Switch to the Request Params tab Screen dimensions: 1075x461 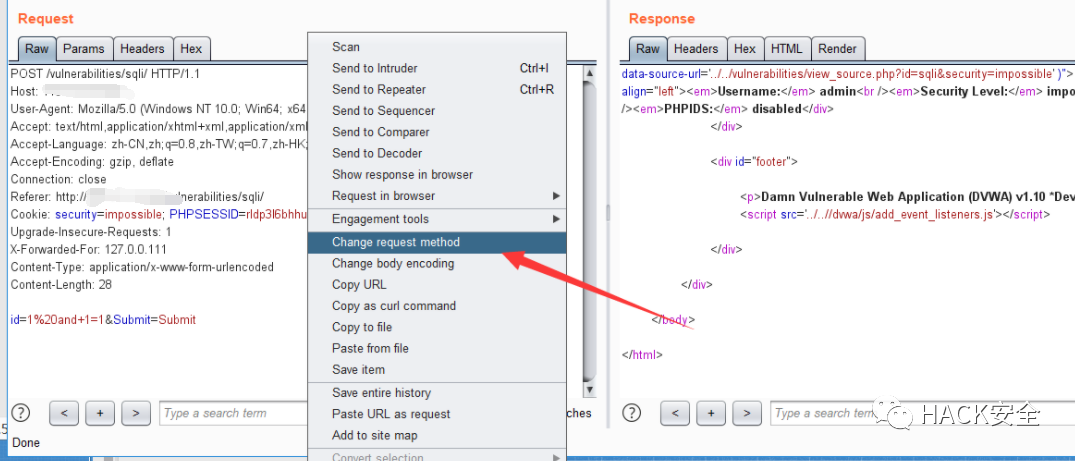pyautogui.click(x=84, y=49)
